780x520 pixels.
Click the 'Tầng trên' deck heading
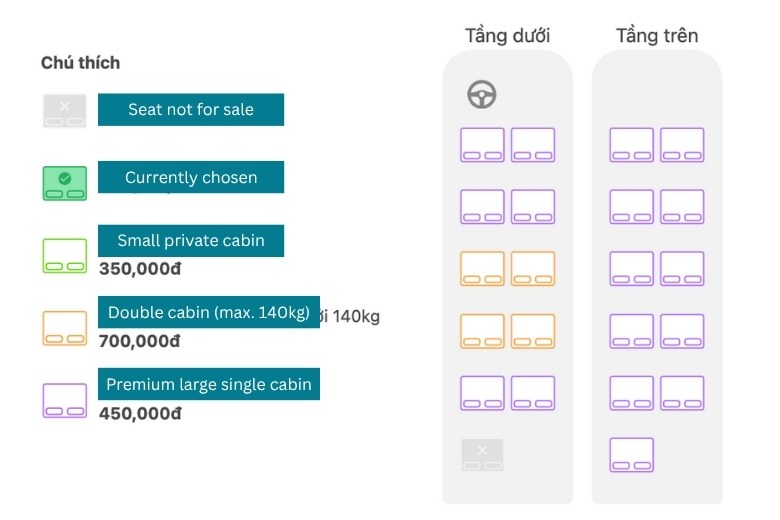point(657,36)
